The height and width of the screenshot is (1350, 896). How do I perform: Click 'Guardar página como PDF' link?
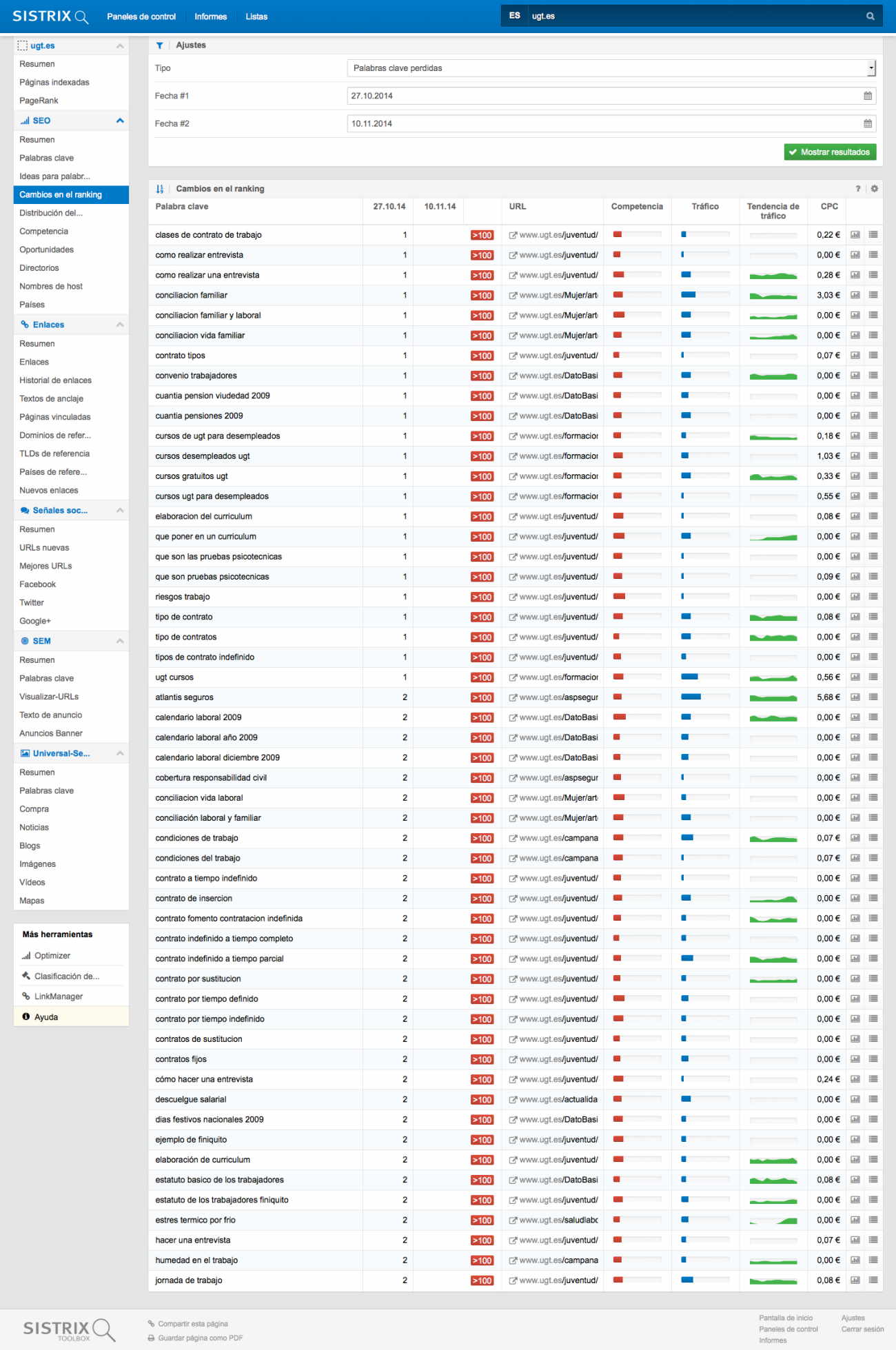200,1338
